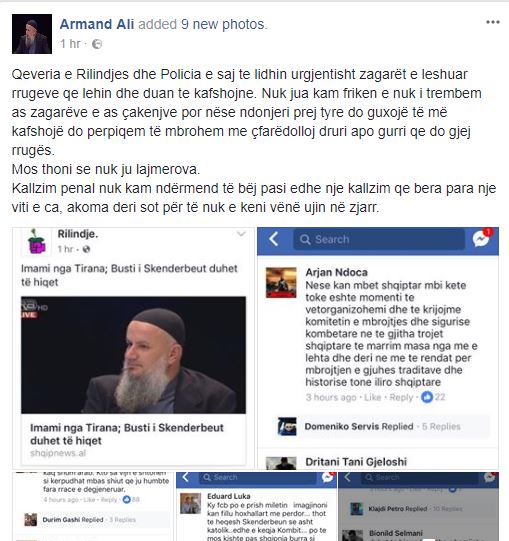Open Armand Ali profile name link
Viewport: 509px width, 541px height.
click(x=97, y=24)
